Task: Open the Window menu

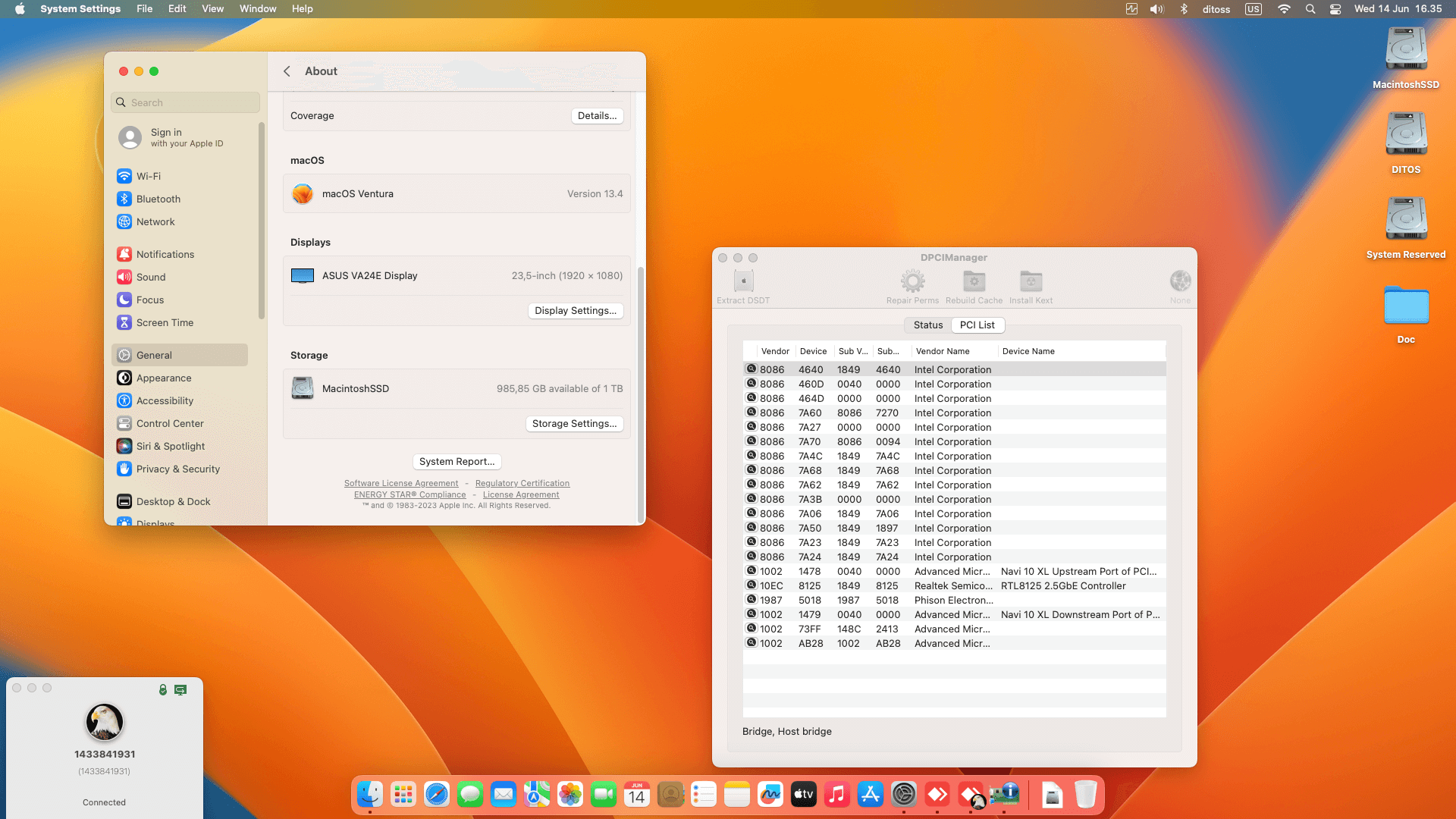Action: click(x=258, y=9)
